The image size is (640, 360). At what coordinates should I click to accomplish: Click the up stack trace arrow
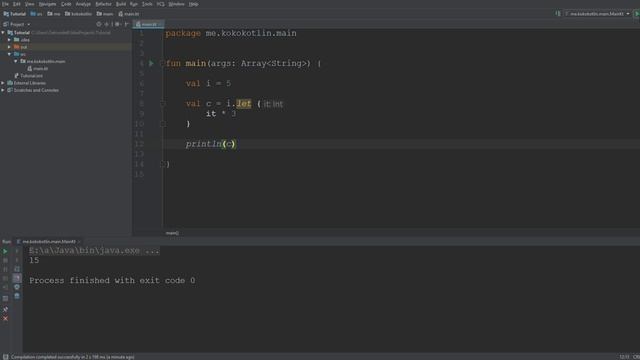[x=17, y=251]
